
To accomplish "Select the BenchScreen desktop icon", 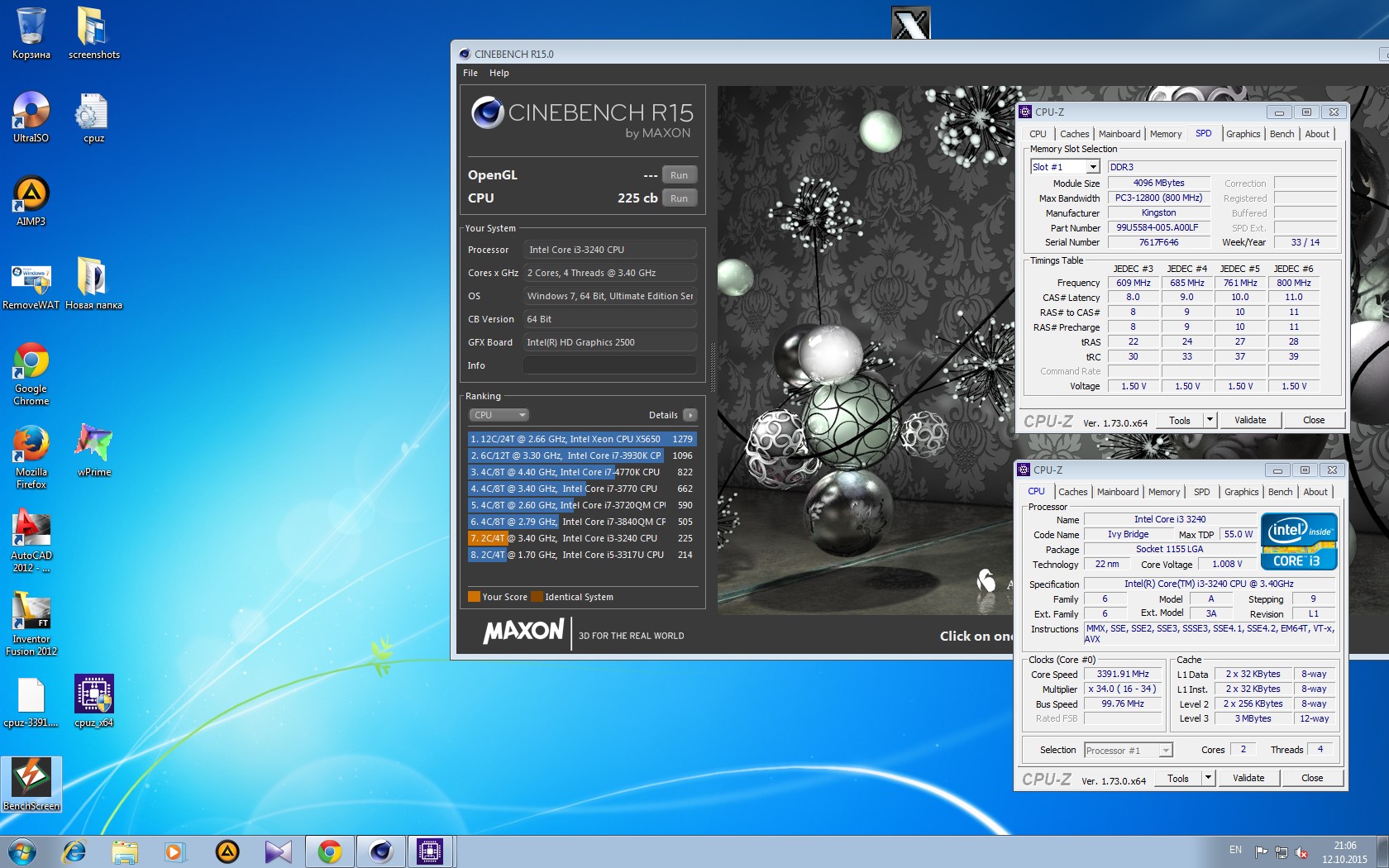I will (x=31, y=785).
